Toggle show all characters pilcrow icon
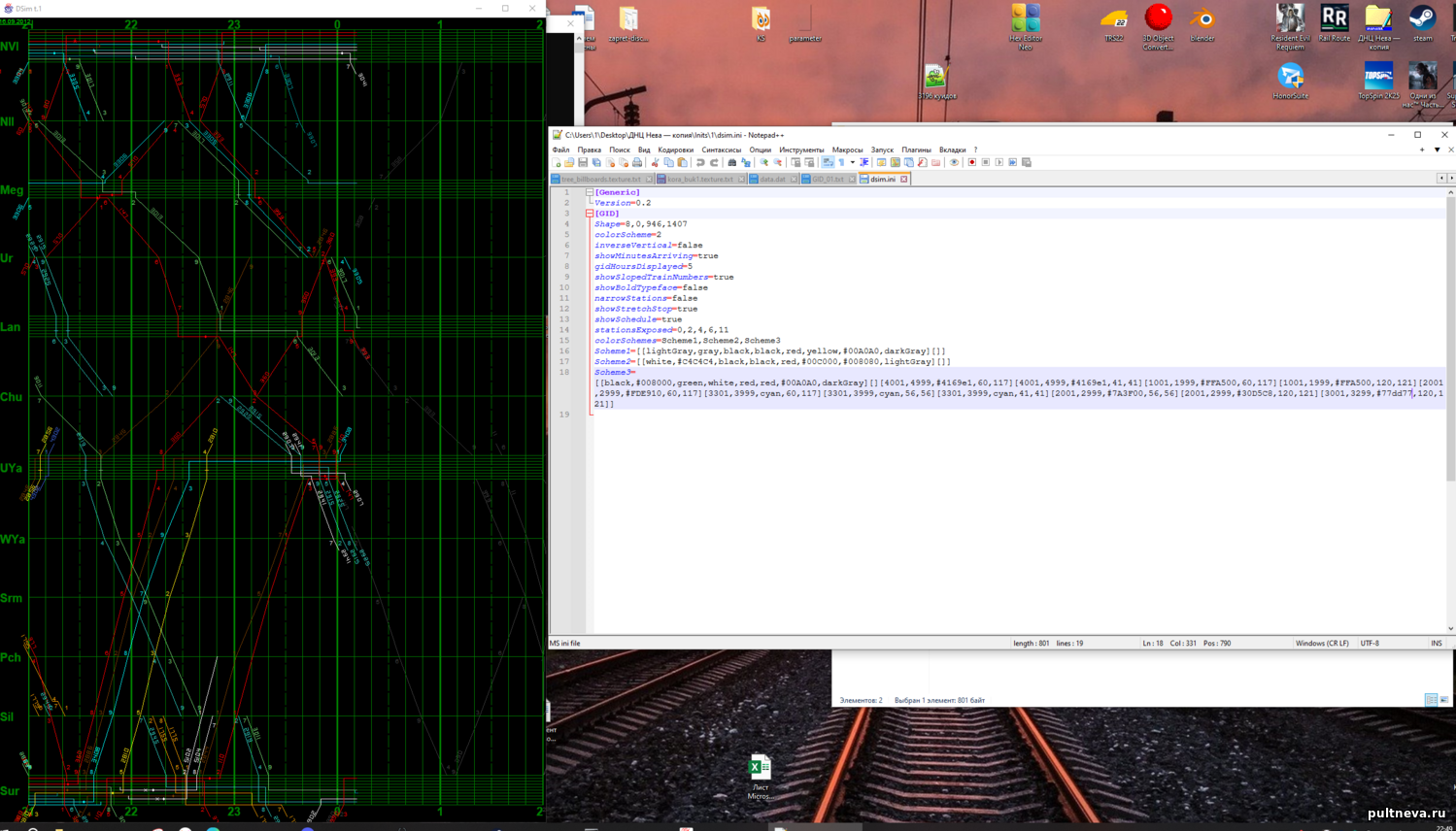The image size is (1456, 831). (x=842, y=162)
